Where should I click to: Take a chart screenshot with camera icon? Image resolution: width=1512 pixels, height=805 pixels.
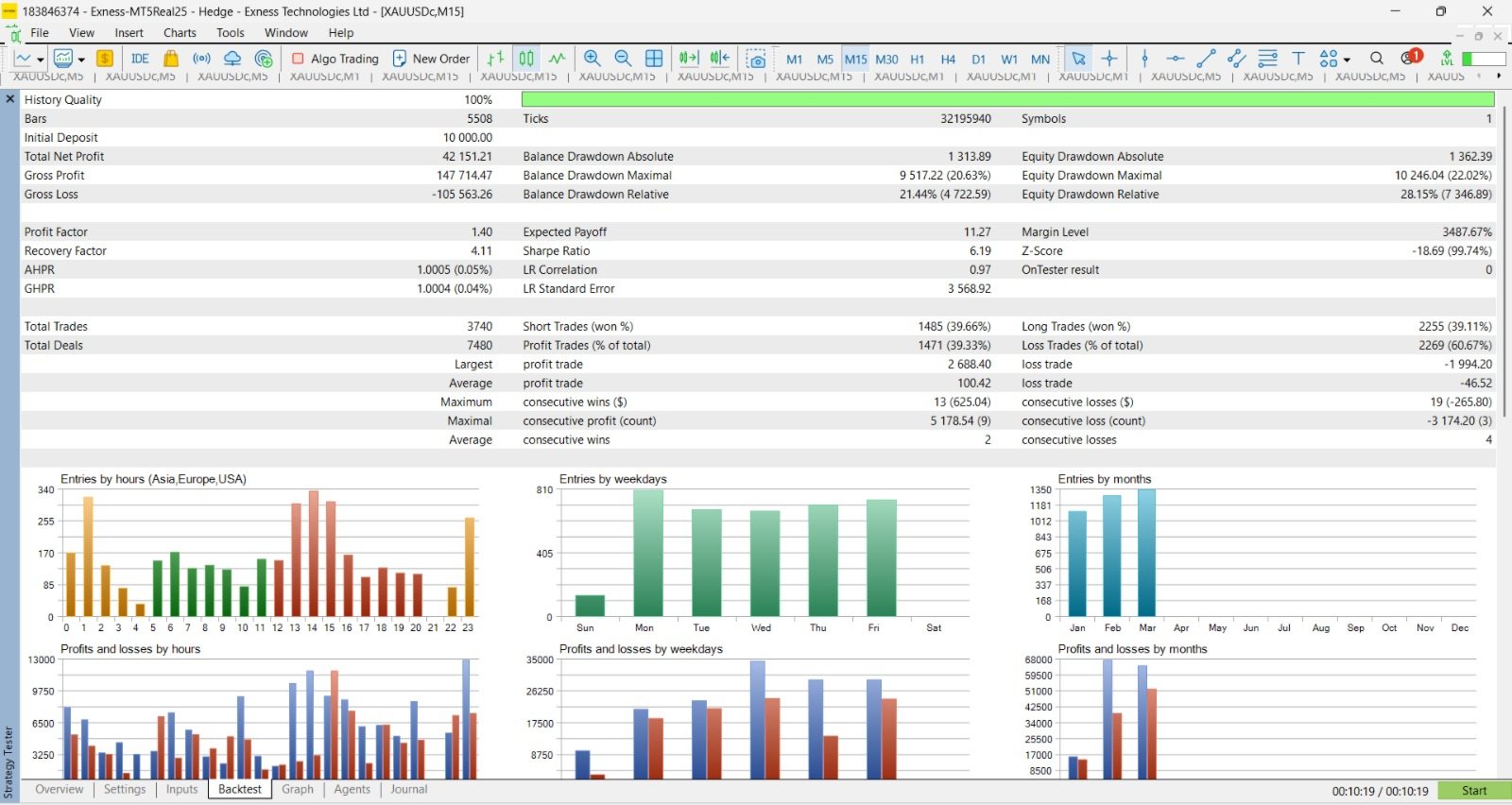[x=756, y=59]
